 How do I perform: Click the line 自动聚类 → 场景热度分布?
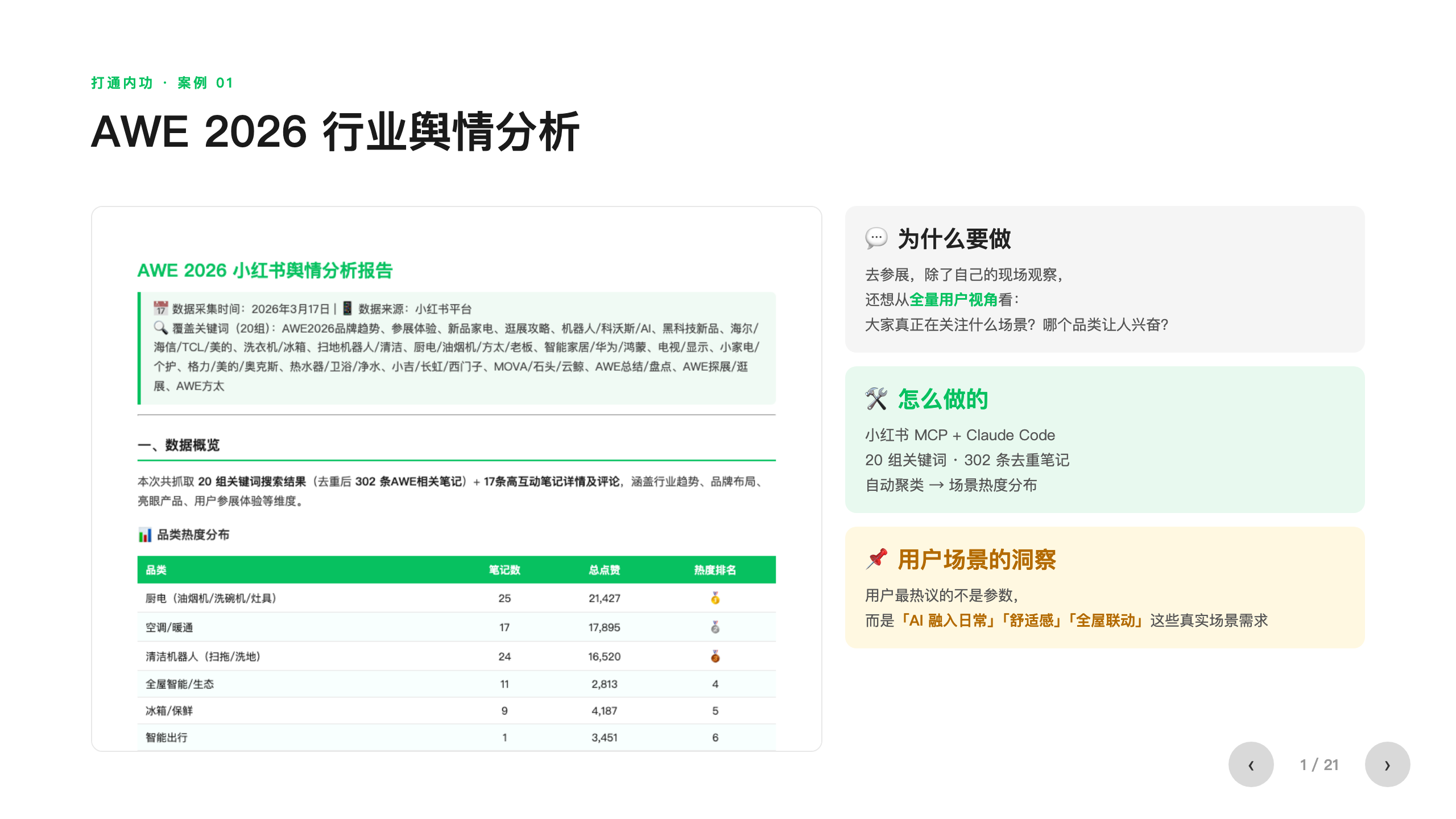coord(951,485)
